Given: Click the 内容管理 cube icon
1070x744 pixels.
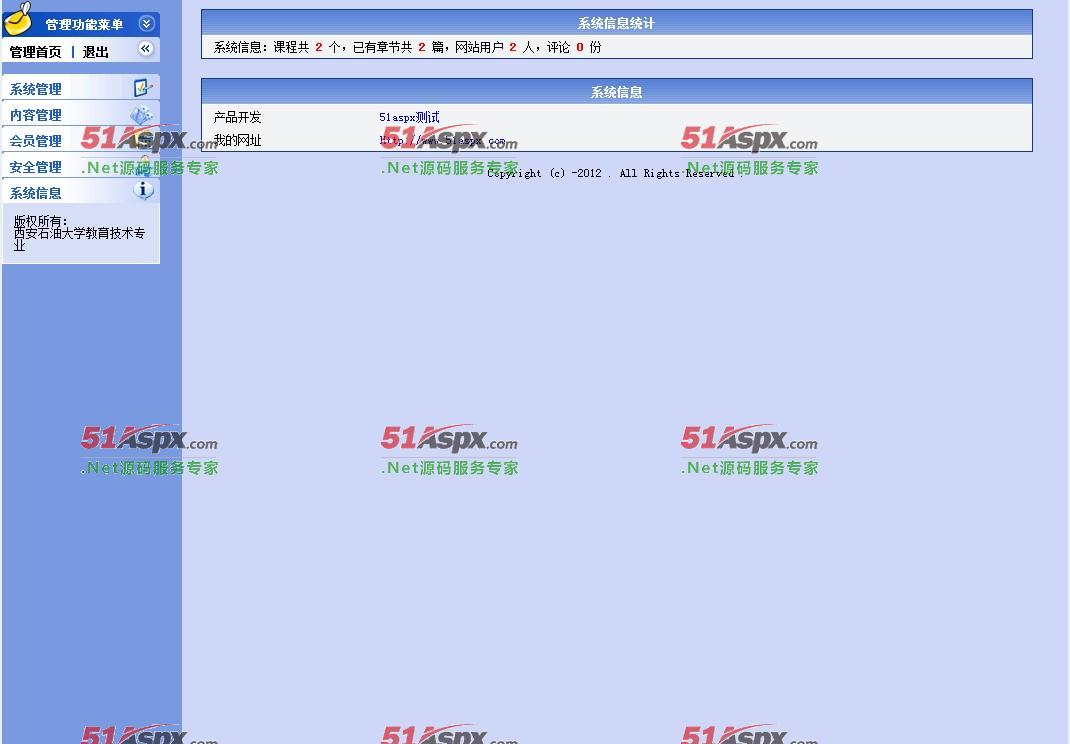Looking at the screenshot, I should pos(141,114).
